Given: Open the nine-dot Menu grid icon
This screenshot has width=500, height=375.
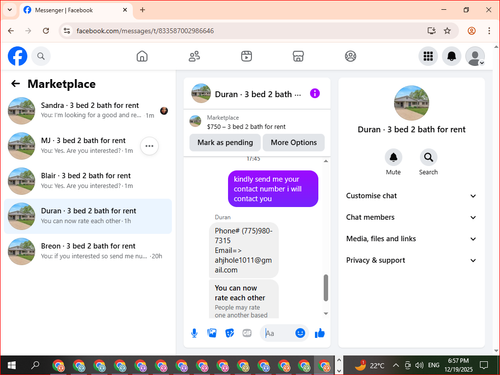Looking at the screenshot, I should (428, 56).
